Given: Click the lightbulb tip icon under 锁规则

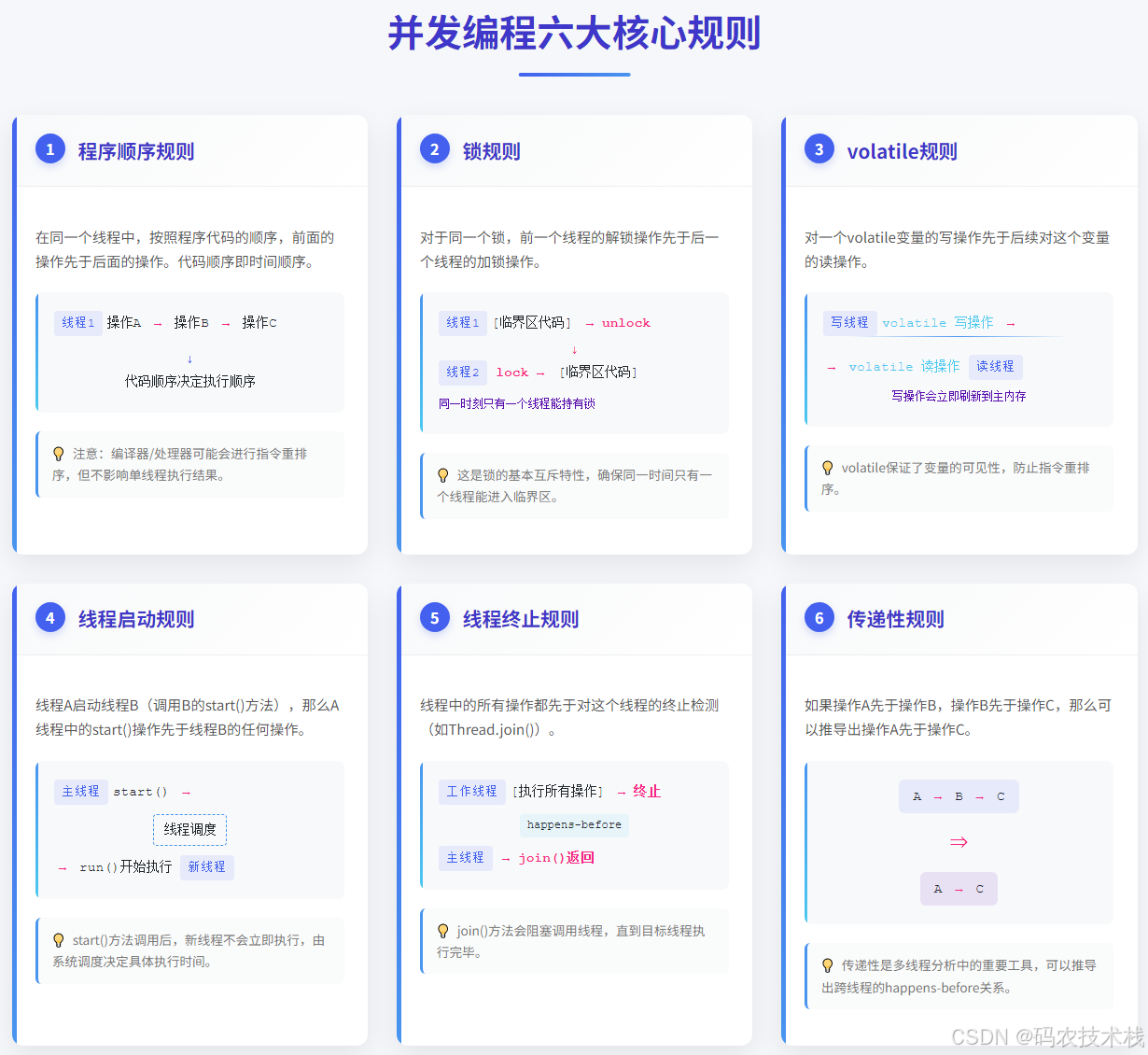Looking at the screenshot, I should click(x=443, y=474).
